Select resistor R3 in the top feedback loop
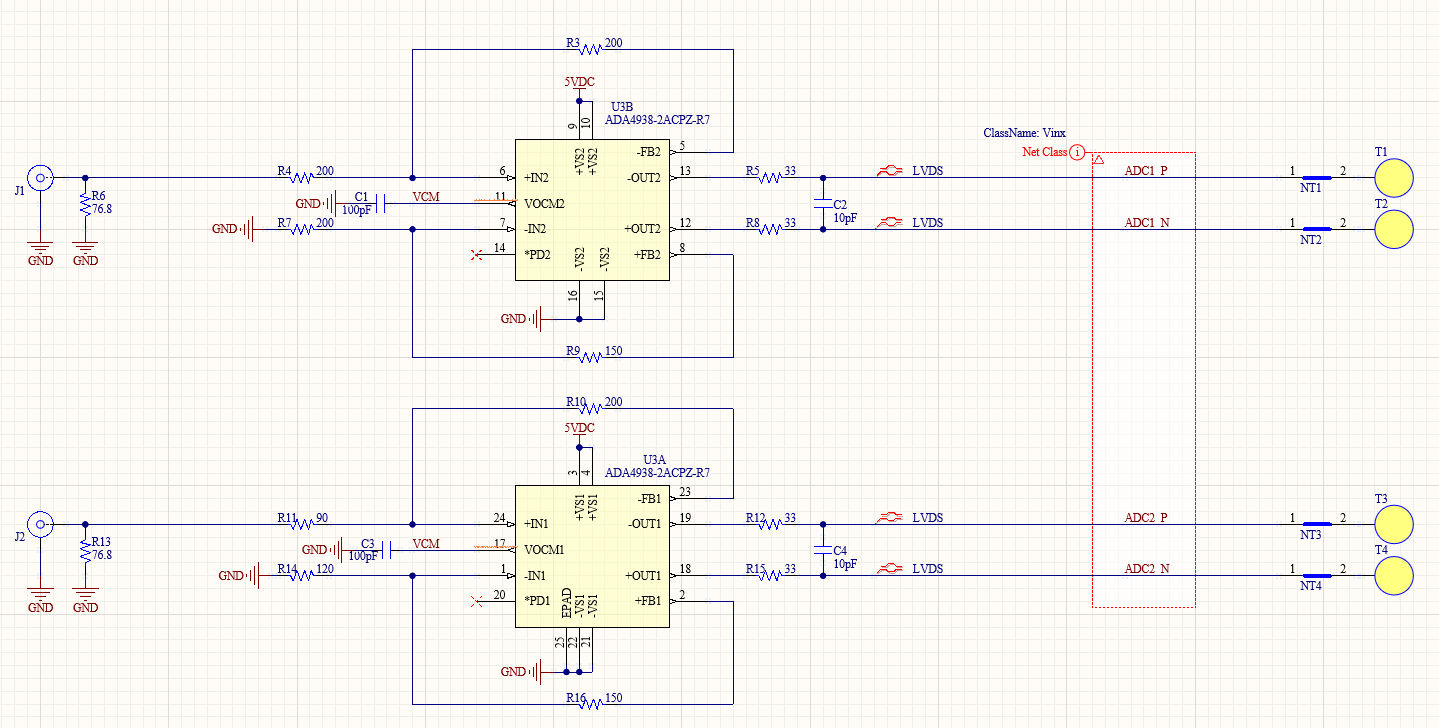The width and height of the screenshot is (1439, 728). coord(590,49)
